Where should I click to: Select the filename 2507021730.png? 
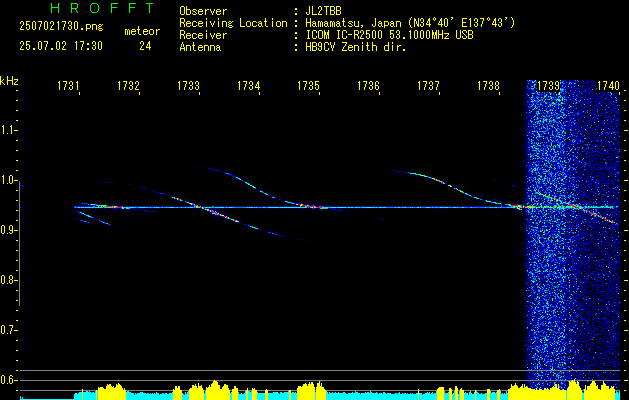click(x=61, y=27)
